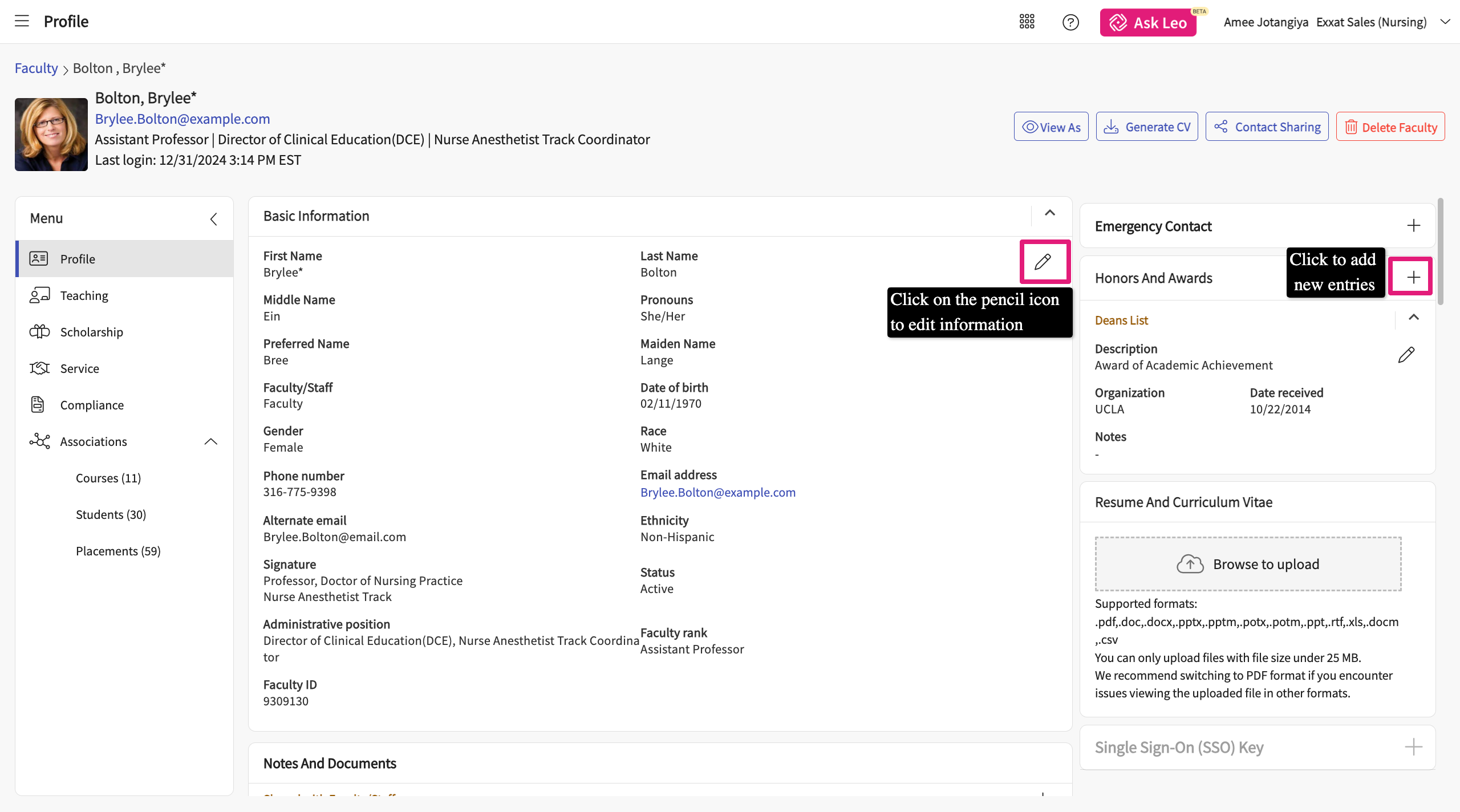The image size is (1460, 812).
Task: Open the help question mark icon
Action: [x=1070, y=22]
